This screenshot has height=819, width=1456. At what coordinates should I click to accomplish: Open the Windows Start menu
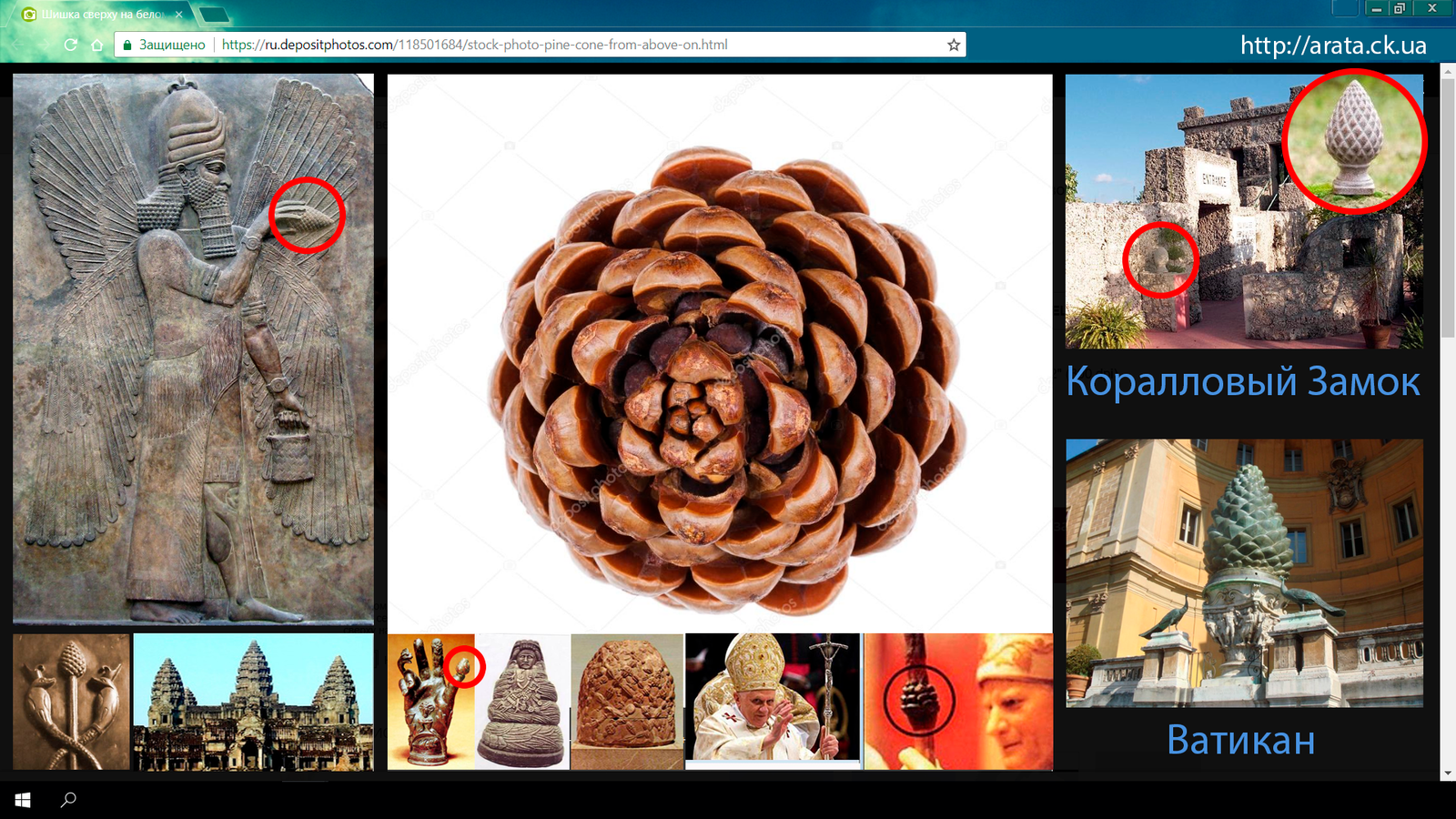point(23,800)
